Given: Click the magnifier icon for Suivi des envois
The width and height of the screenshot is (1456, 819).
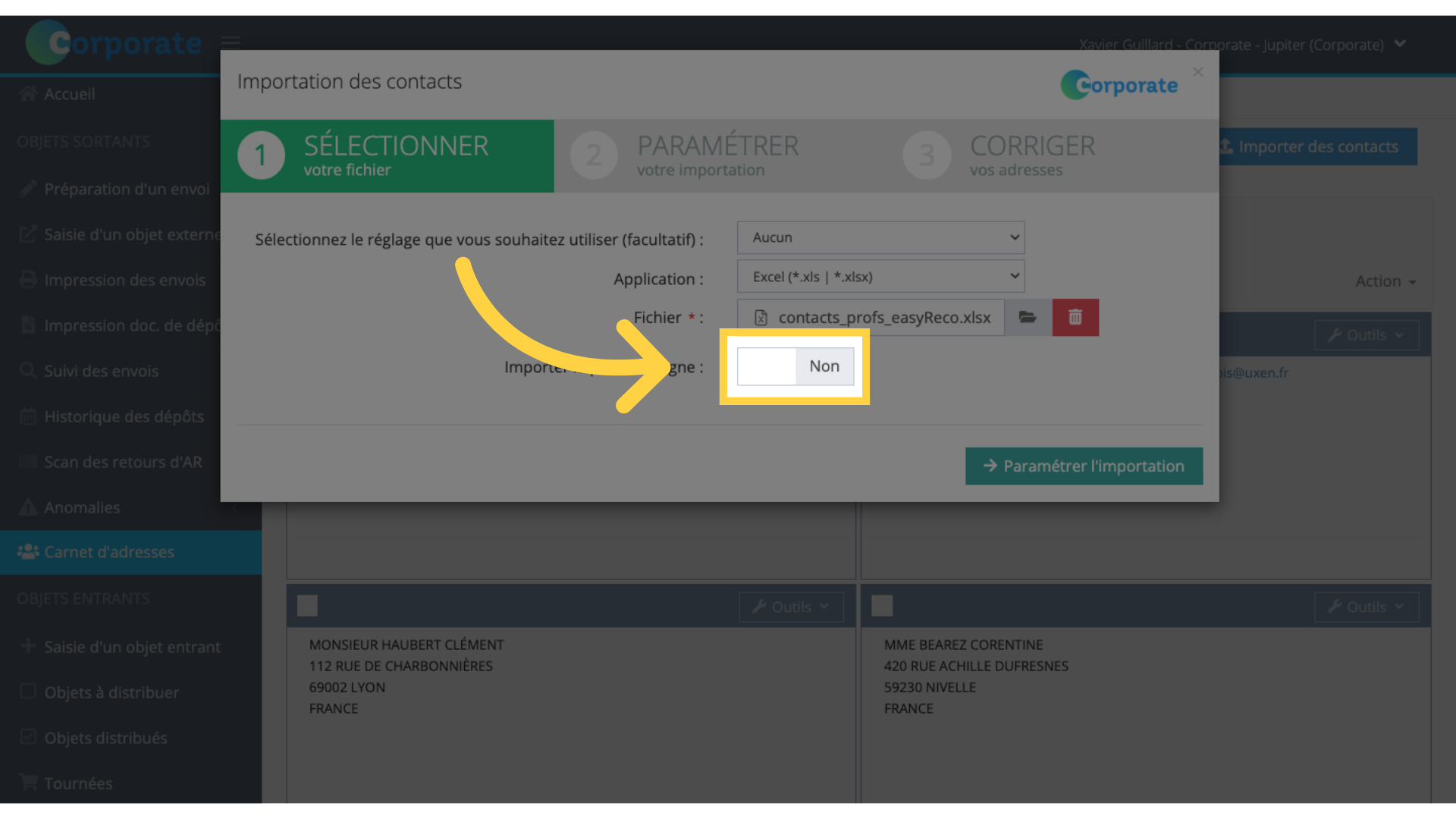Looking at the screenshot, I should pyautogui.click(x=28, y=370).
